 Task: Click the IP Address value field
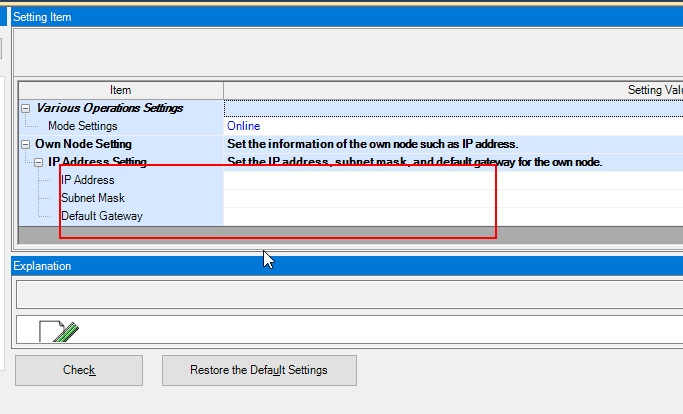(453, 180)
